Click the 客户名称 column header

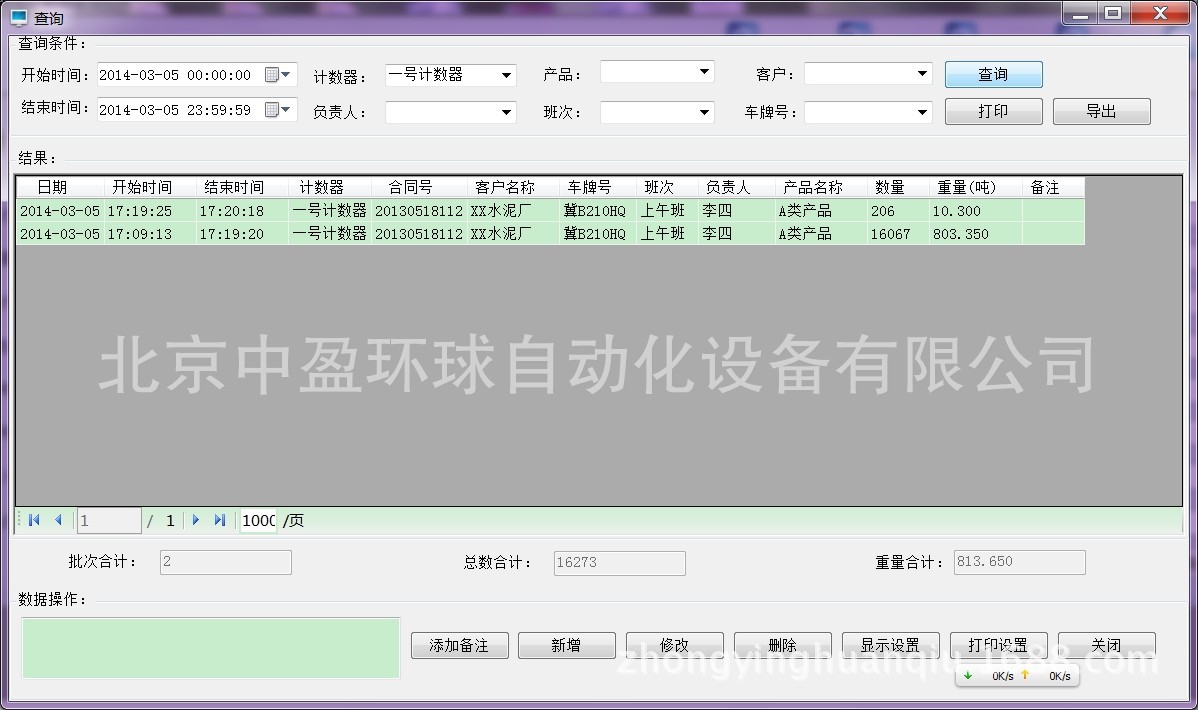[x=513, y=187]
